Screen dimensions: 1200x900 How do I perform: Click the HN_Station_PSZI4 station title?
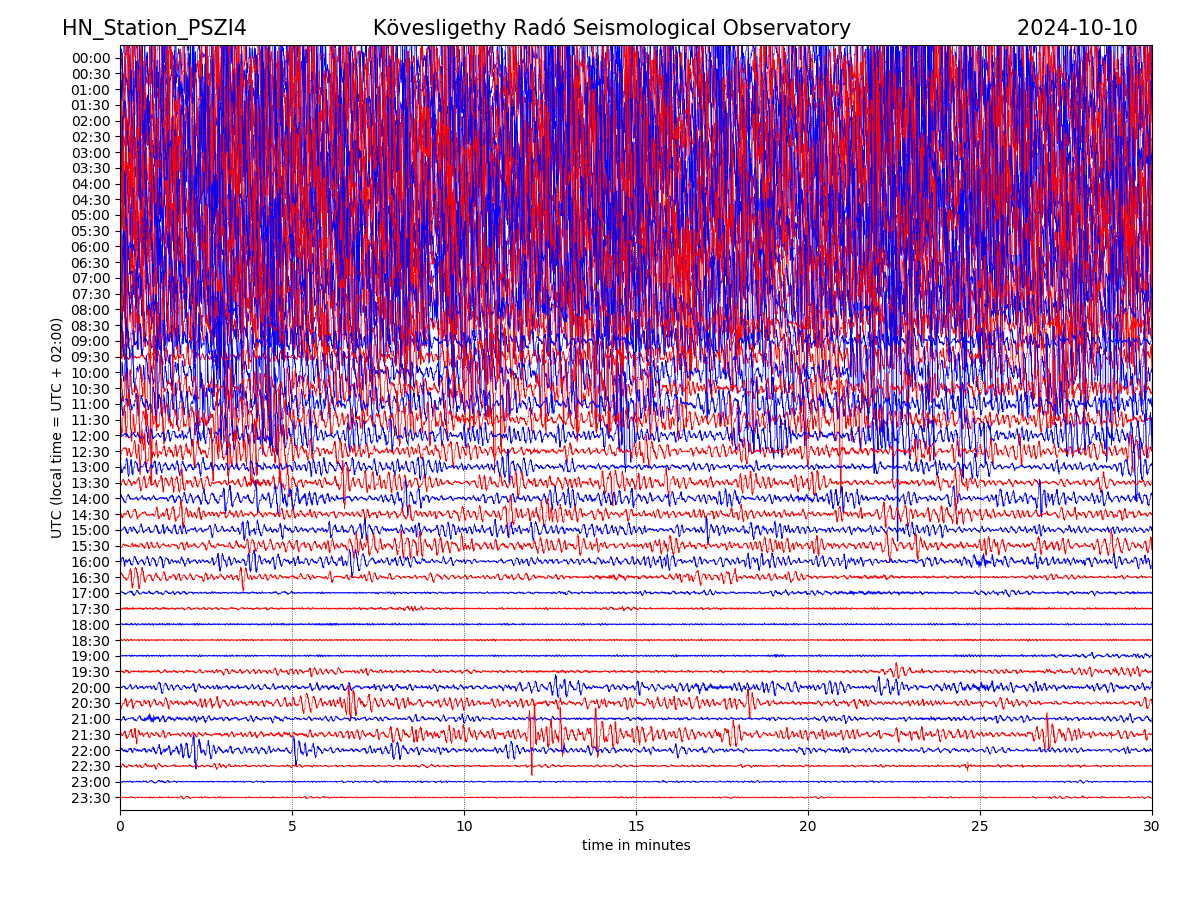pyautogui.click(x=154, y=28)
